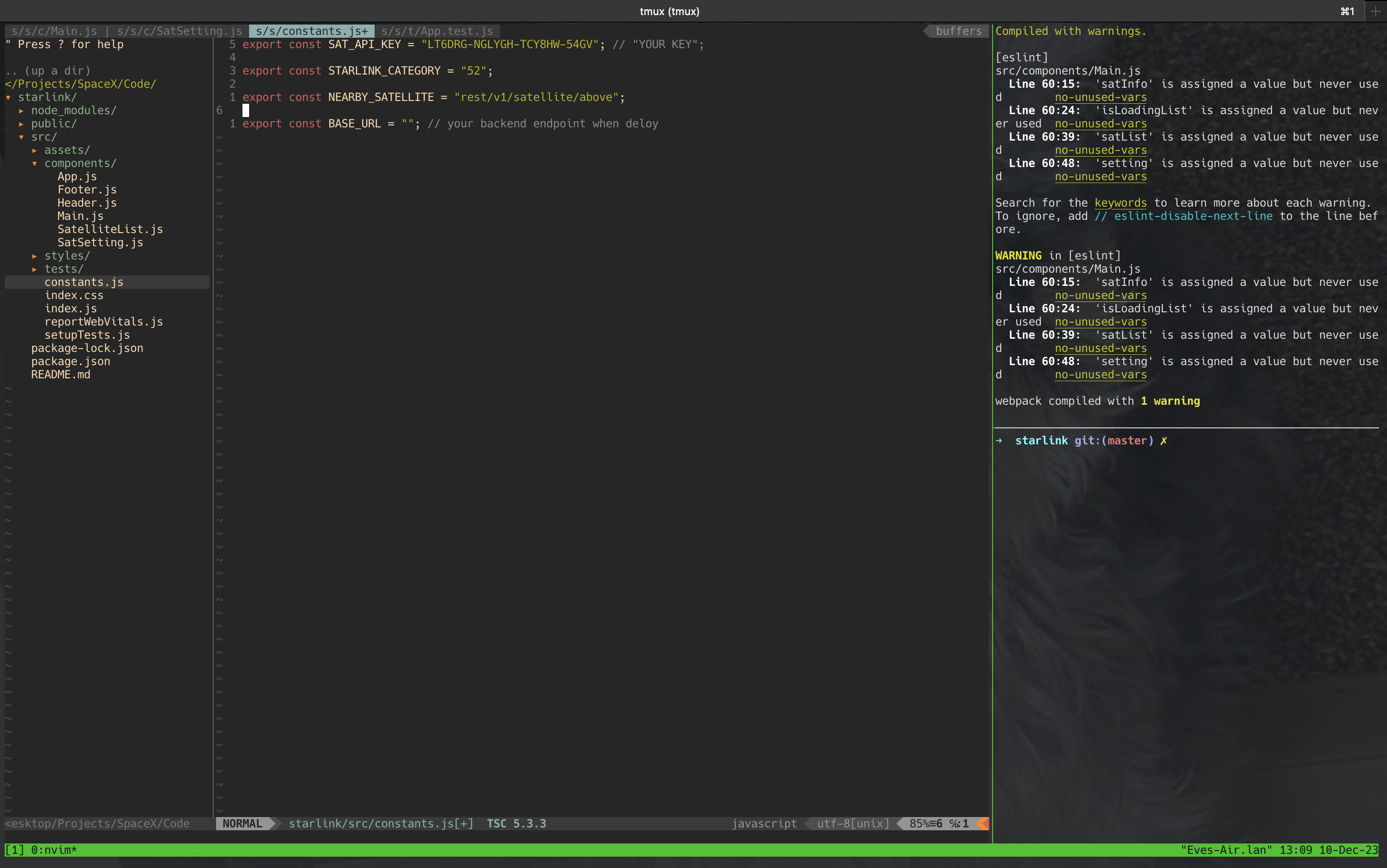
Task: Switch to the App.test.js buffer tab
Action: (437, 31)
